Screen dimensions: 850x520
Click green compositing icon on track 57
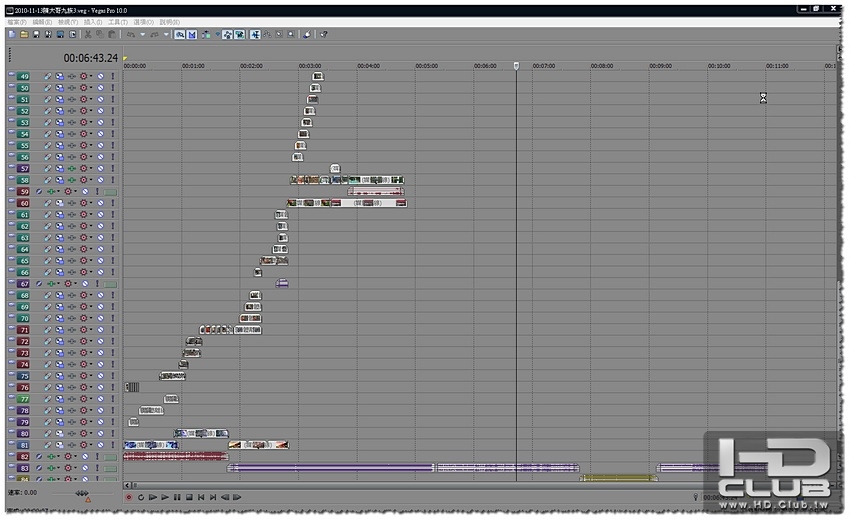pyautogui.click(x=71, y=168)
